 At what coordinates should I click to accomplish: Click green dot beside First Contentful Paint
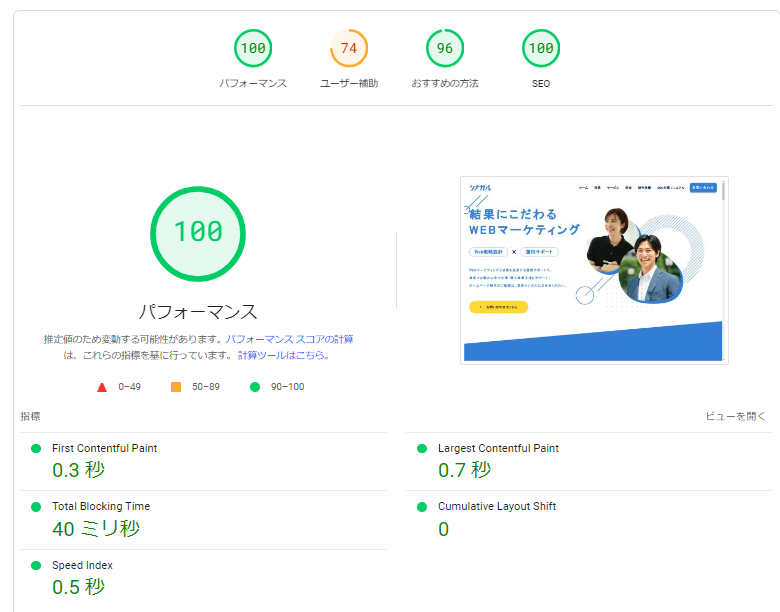point(36,449)
